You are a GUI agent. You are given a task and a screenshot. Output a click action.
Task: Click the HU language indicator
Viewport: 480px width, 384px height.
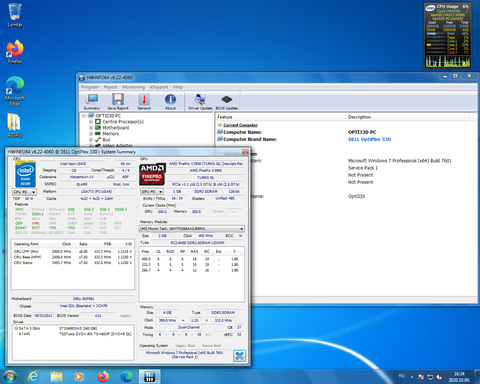click(x=402, y=376)
